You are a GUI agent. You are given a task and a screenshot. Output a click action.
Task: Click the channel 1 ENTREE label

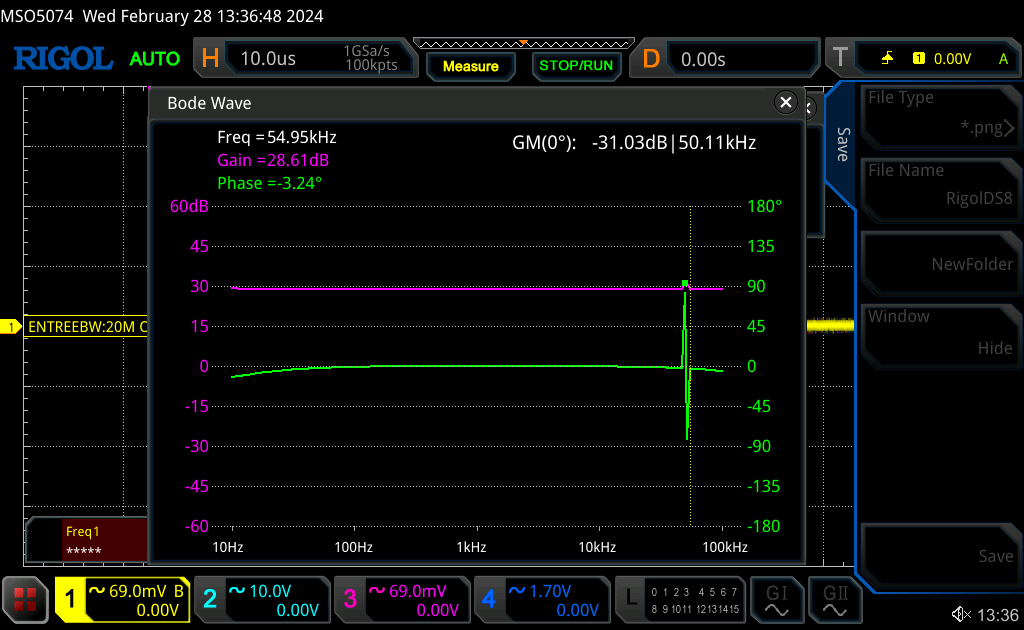click(x=87, y=326)
